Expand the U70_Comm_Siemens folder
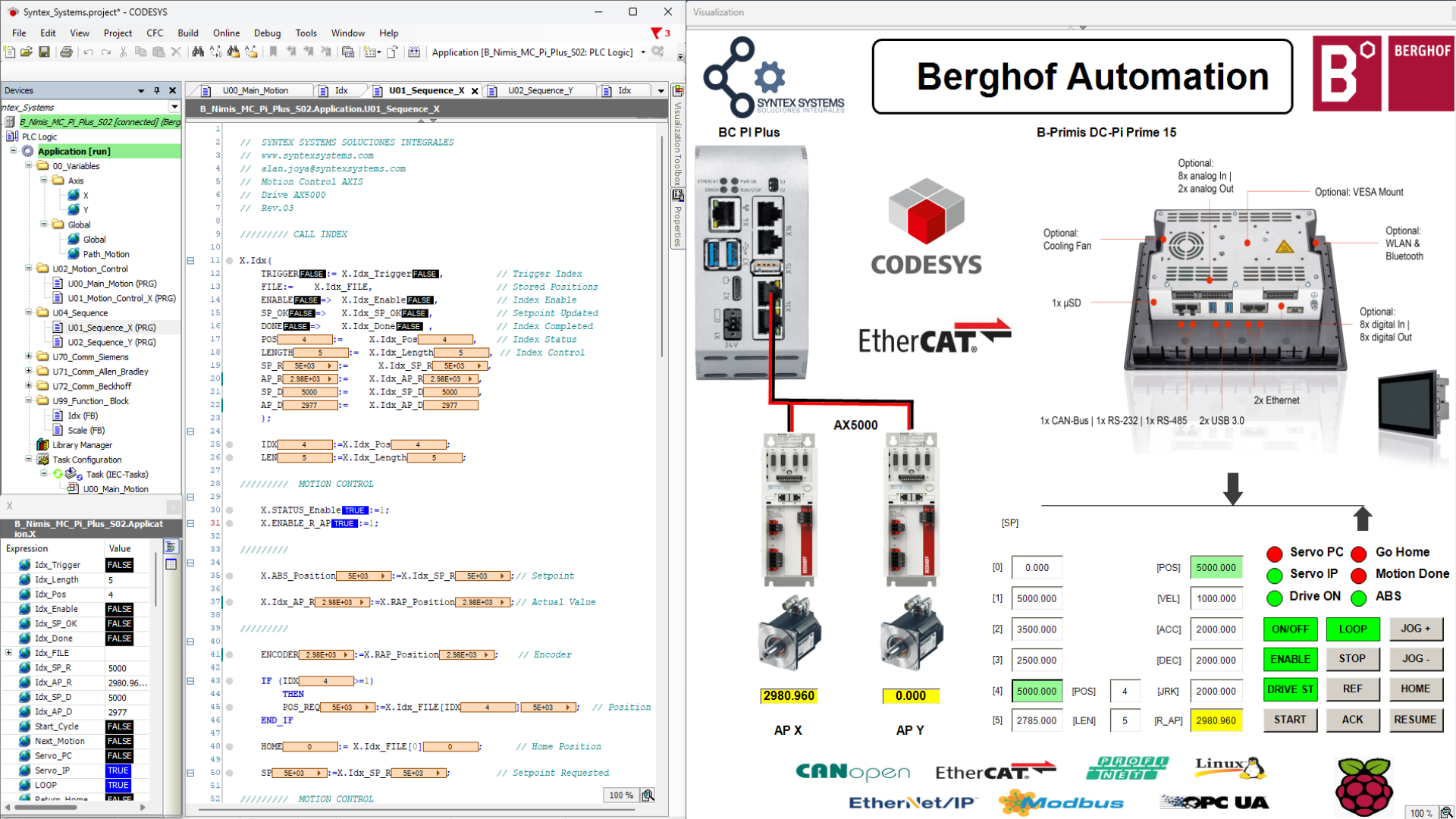The width and height of the screenshot is (1456, 819). [x=29, y=356]
